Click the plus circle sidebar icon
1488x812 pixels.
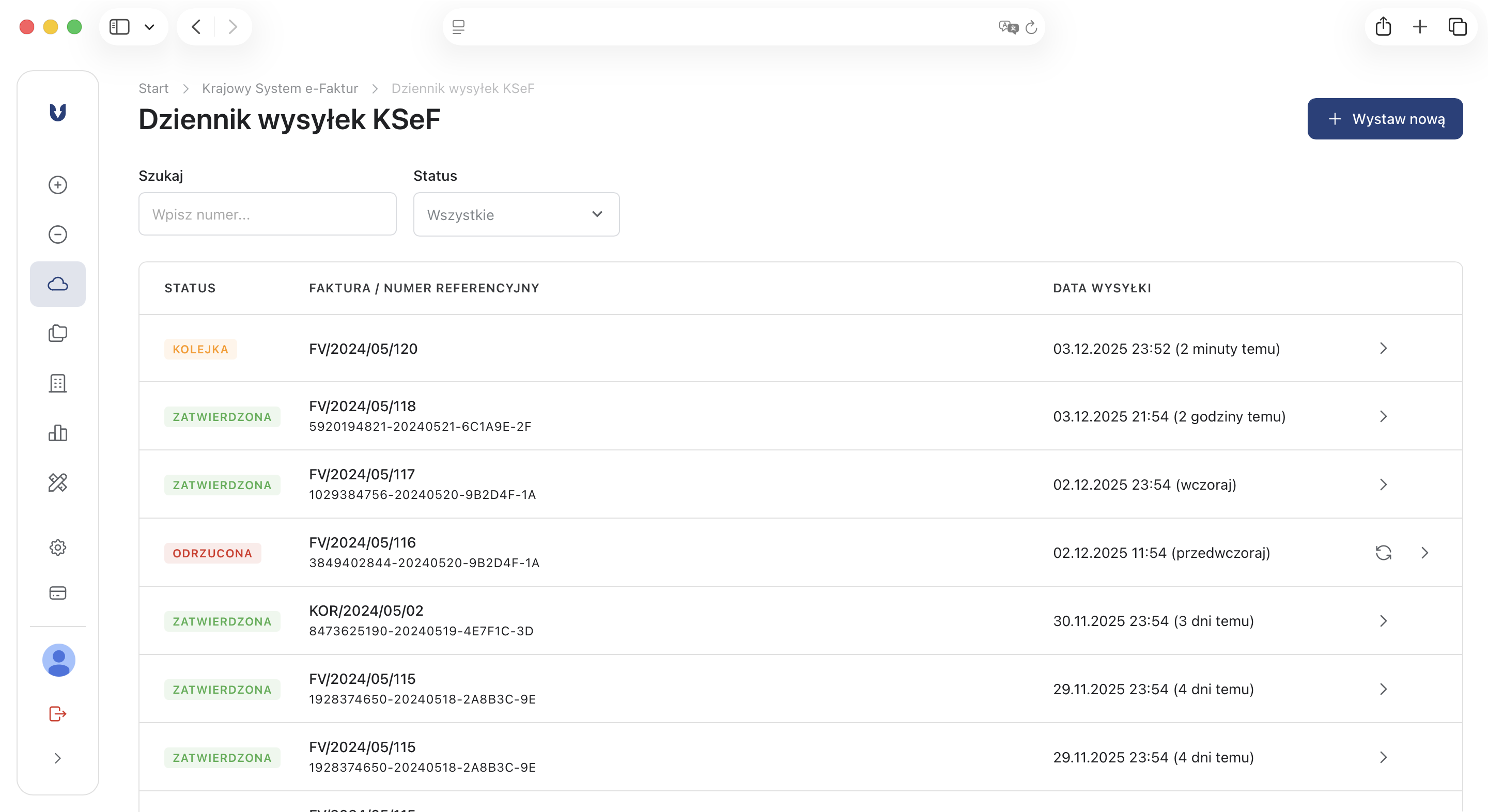(58, 185)
